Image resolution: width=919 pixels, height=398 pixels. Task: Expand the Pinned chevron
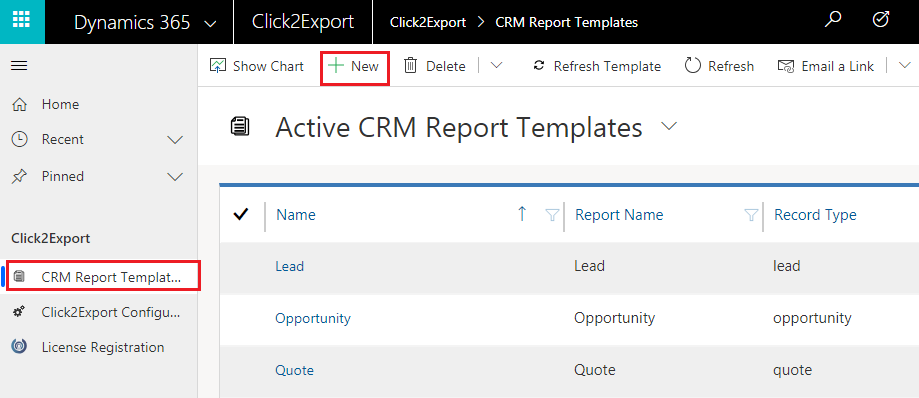click(x=175, y=177)
